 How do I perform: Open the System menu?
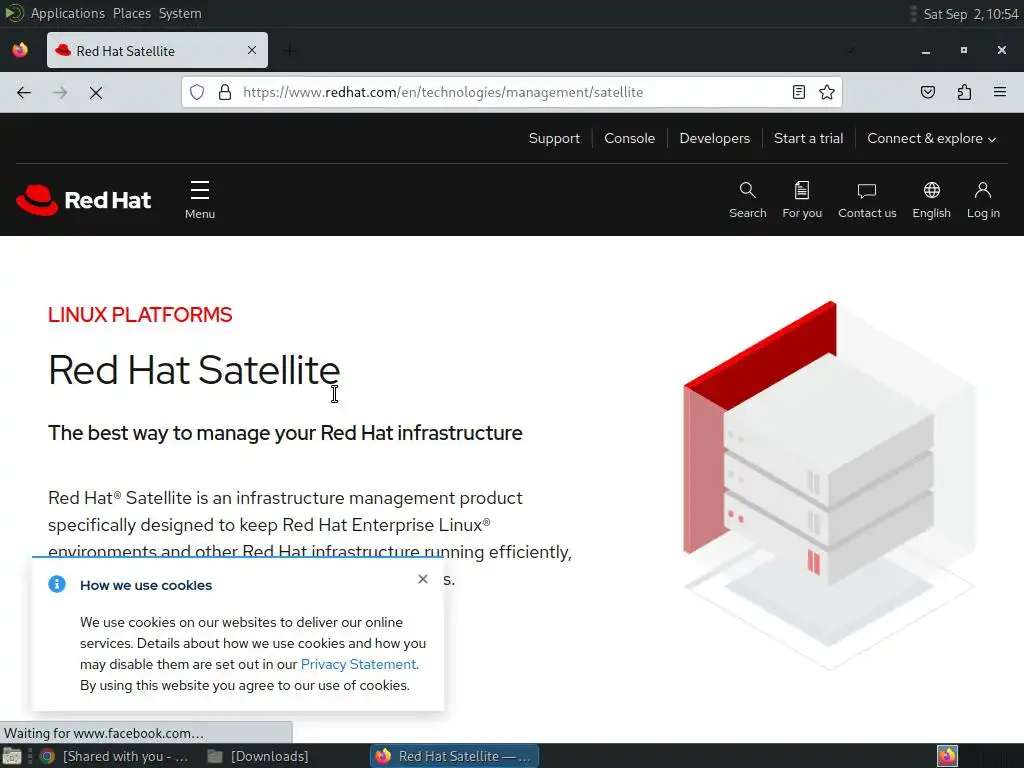(180, 13)
